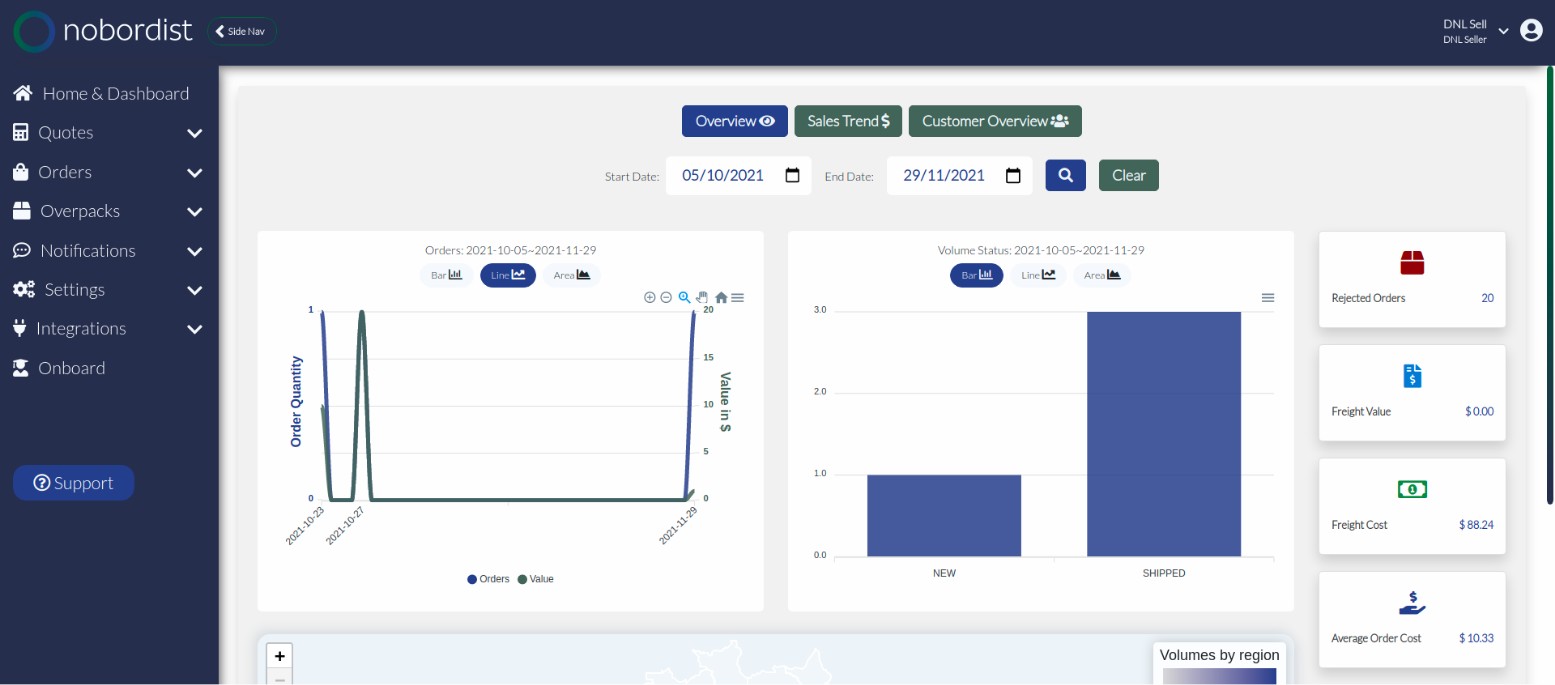Activate the hand panning tool on chart
This screenshot has width=1555, height=685.
[x=702, y=297]
